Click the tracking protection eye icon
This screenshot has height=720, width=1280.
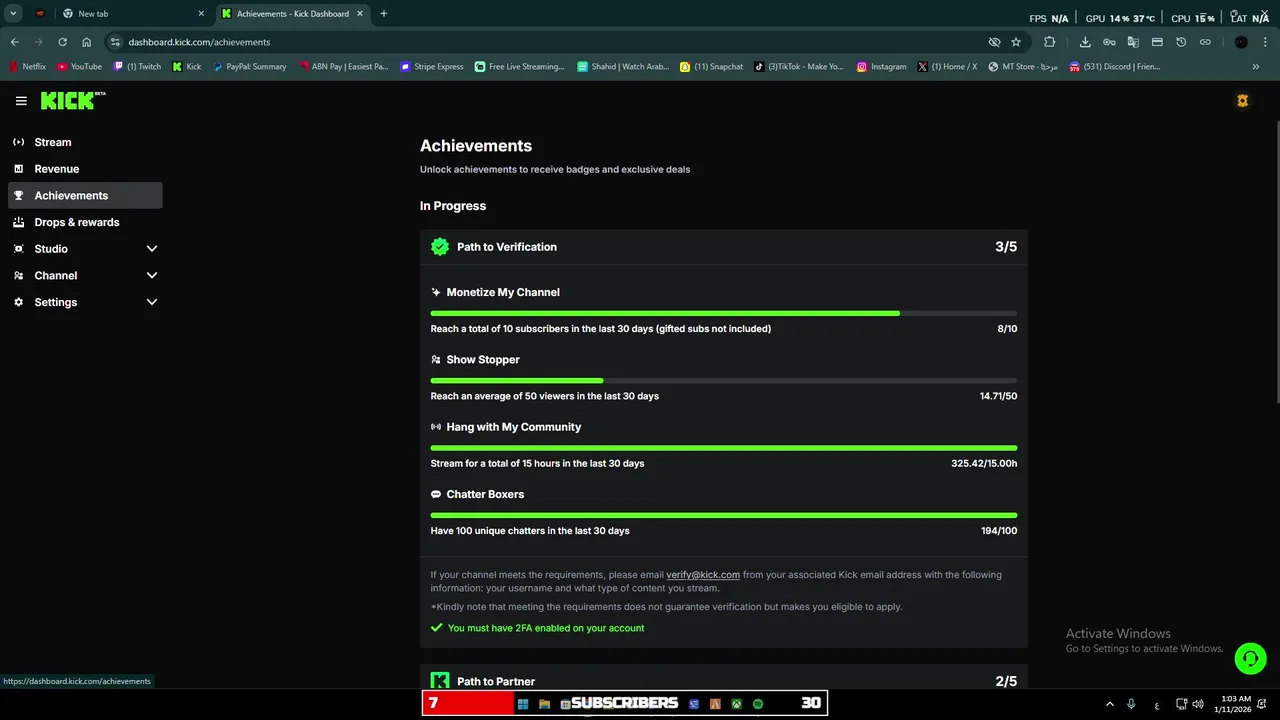[994, 42]
